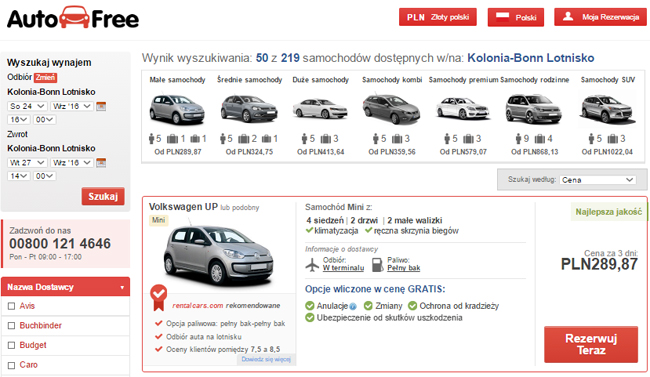This screenshot has width=650, height=377.
Task: Select the Samochody rodzinne car image
Action: pos(534,109)
